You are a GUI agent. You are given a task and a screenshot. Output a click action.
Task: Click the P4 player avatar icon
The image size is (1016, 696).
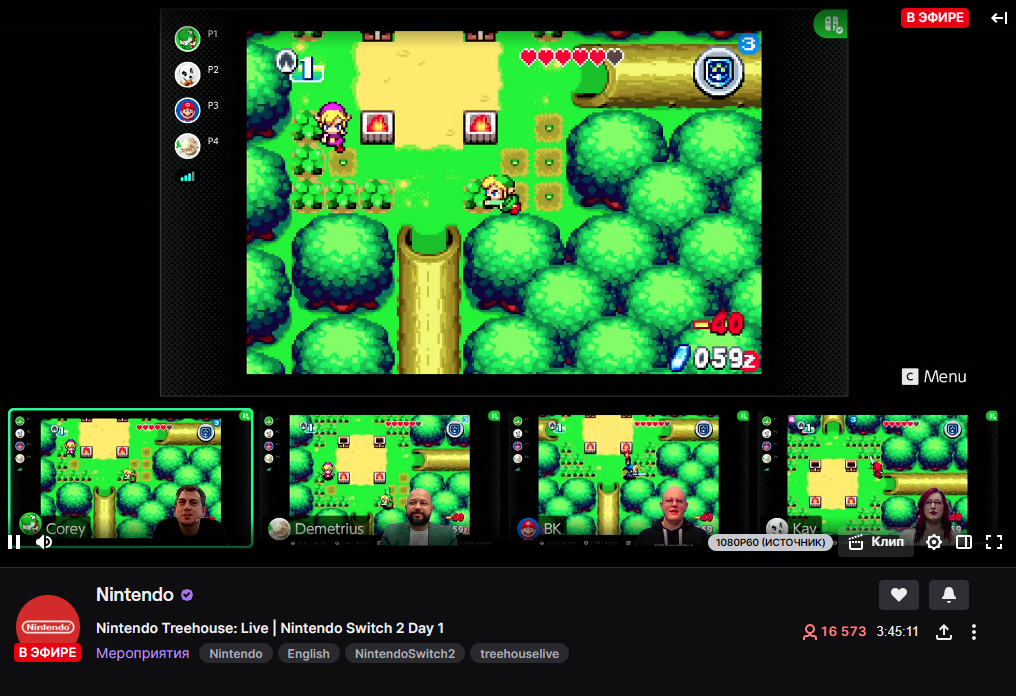click(x=187, y=146)
